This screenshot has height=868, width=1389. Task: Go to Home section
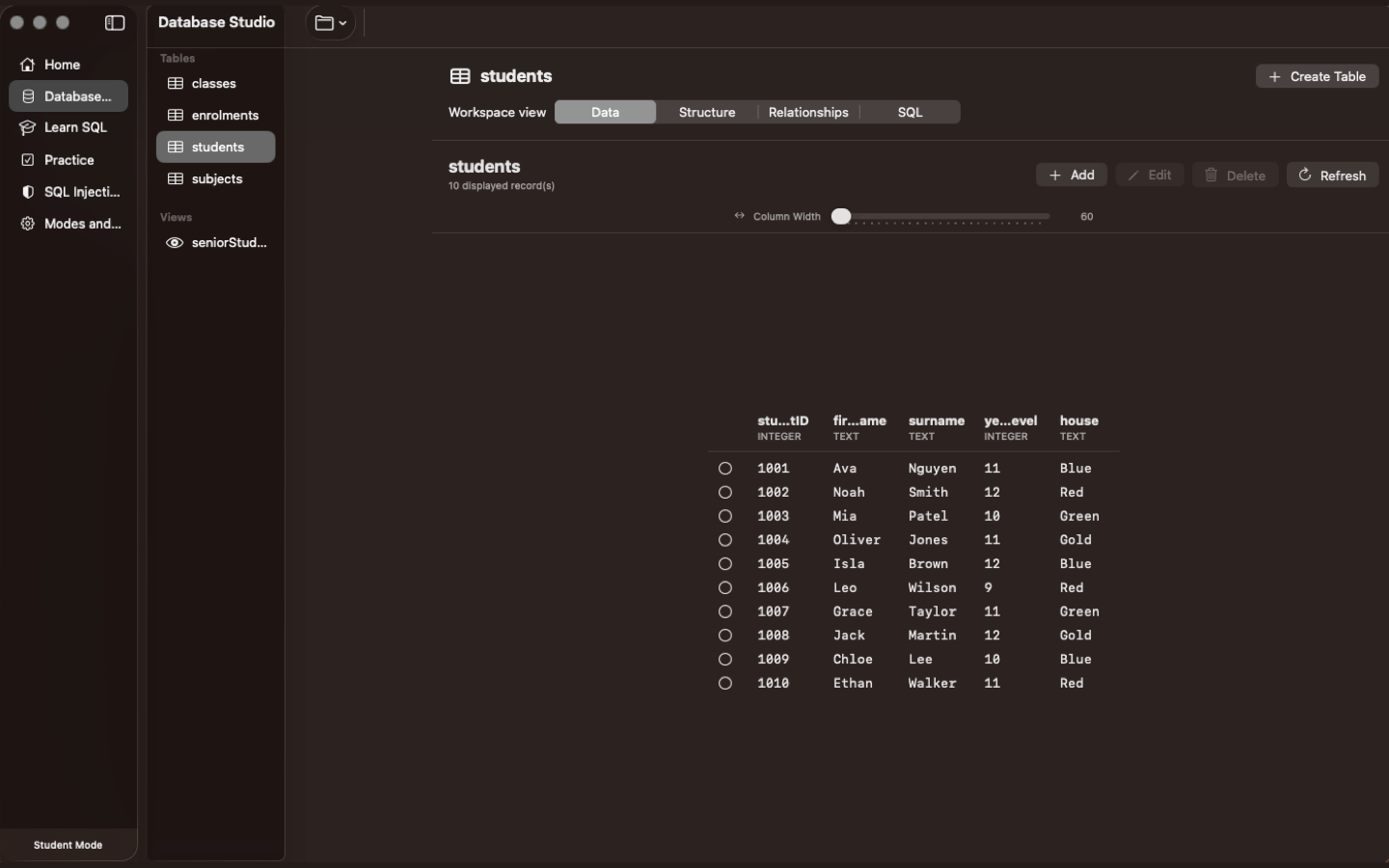(68, 65)
